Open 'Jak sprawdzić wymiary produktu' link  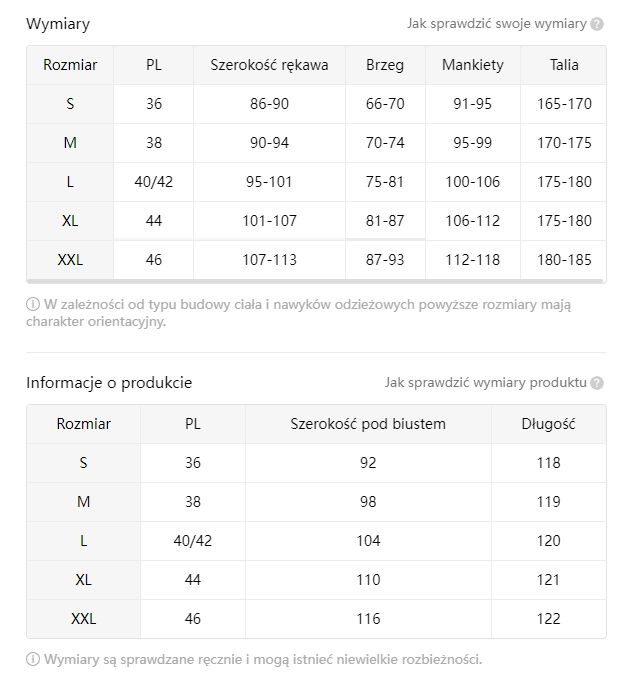tap(486, 383)
